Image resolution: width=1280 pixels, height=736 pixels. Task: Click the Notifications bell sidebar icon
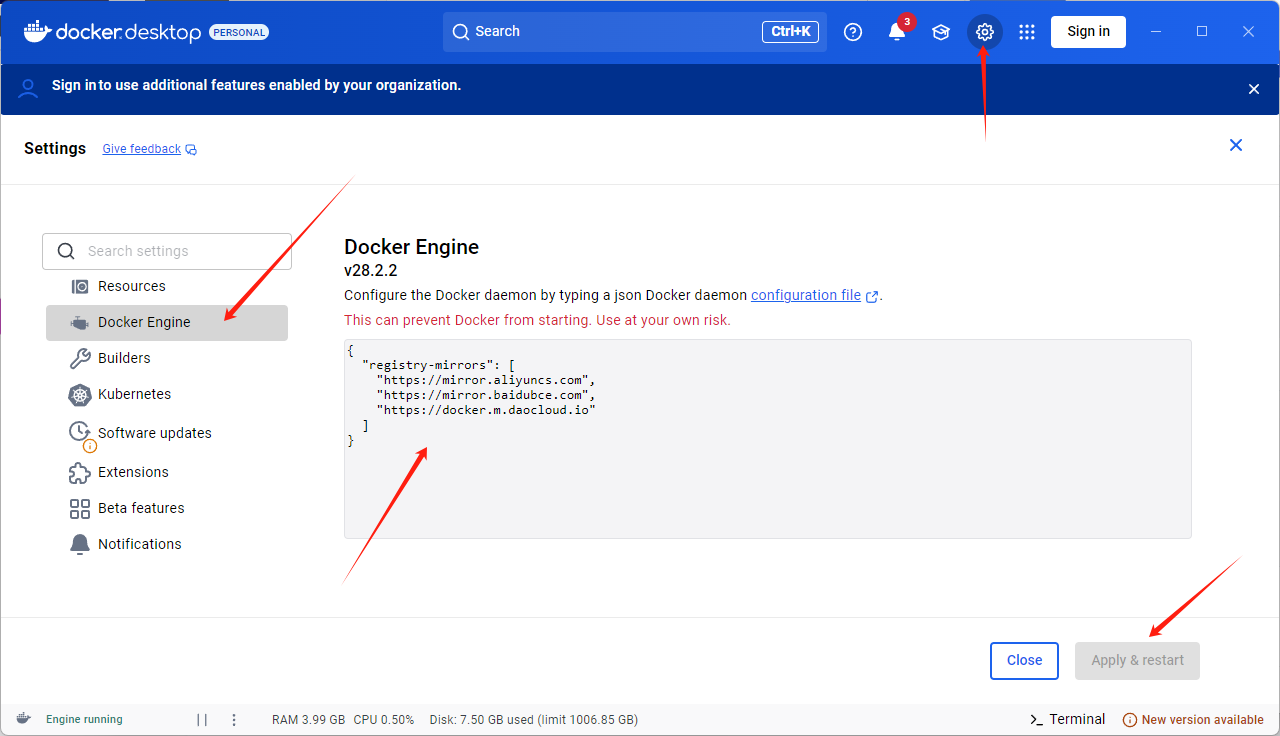pyautogui.click(x=80, y=544)
